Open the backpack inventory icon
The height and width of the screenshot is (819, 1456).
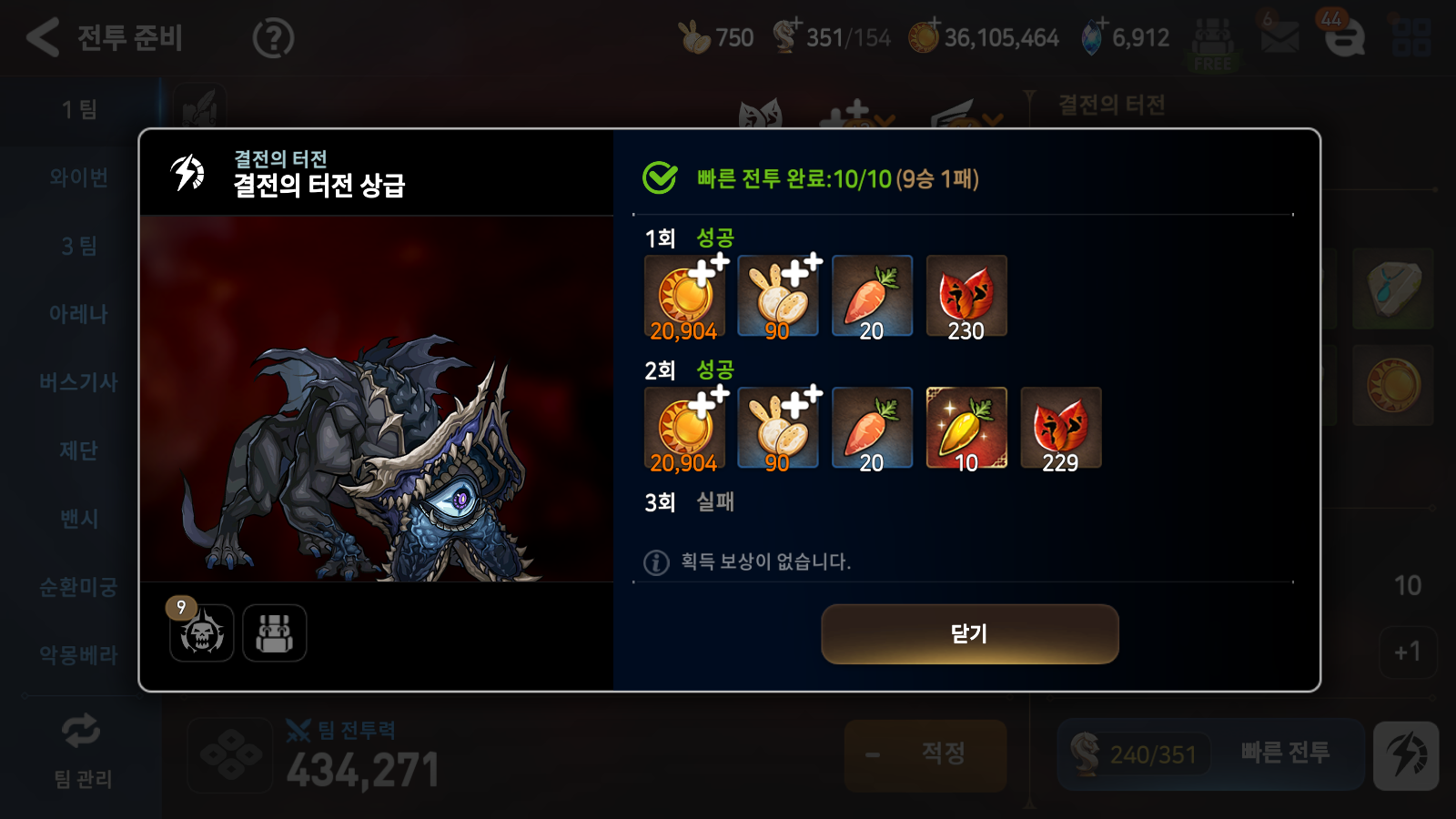coord(275,632)
